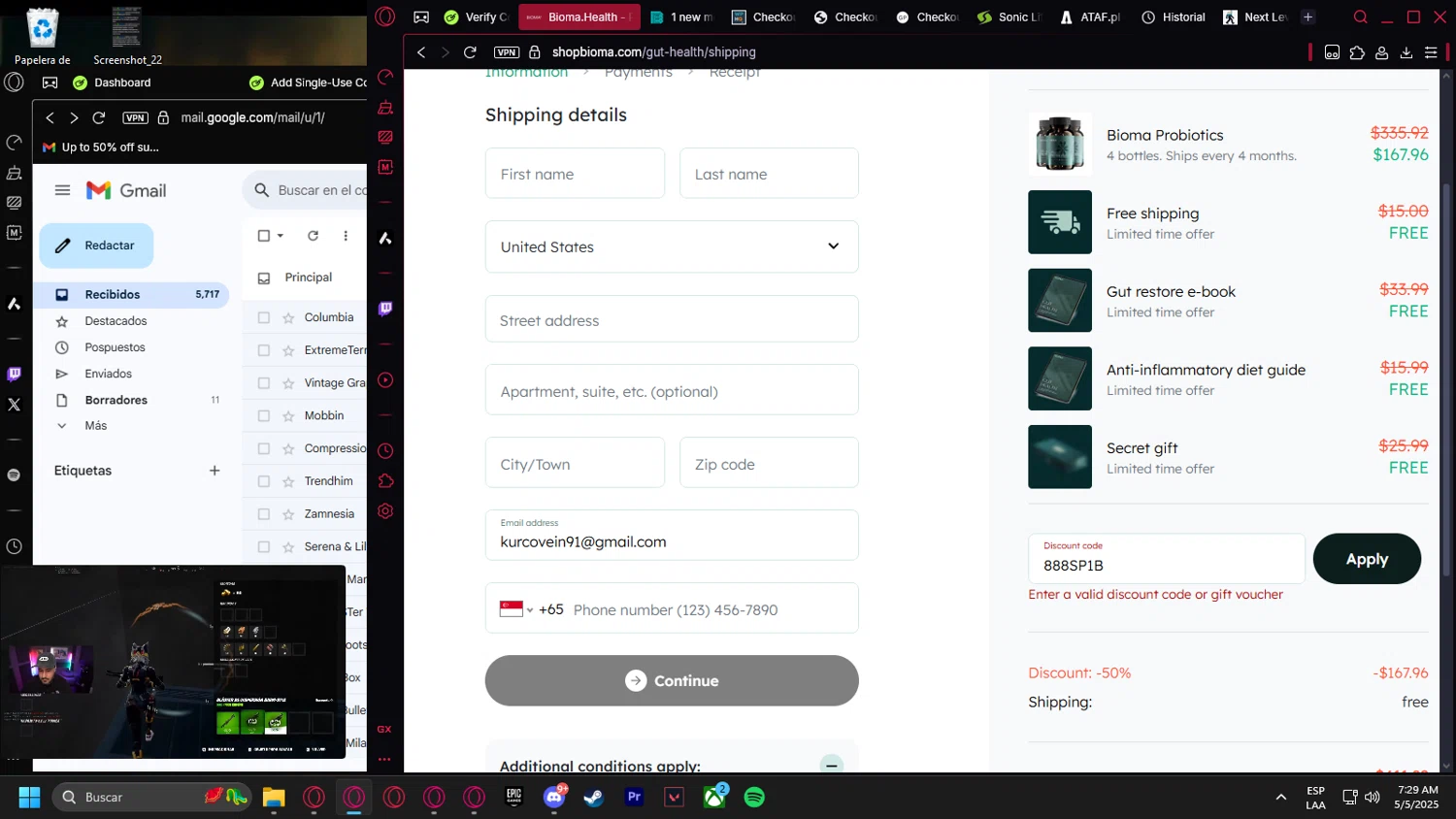Screen dimensions: 1456x819
Task: Focus the Street address field
Action: (672, 319)
